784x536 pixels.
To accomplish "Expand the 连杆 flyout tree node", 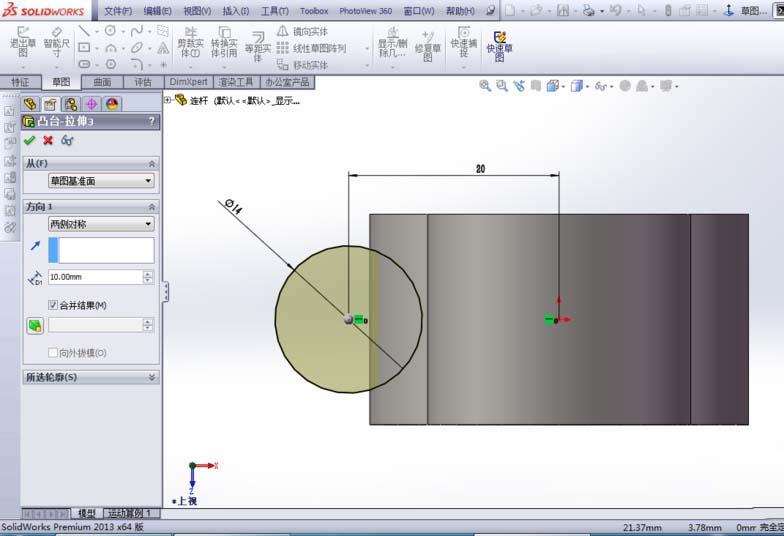I will pyautogui.click(x=168, y=100).
